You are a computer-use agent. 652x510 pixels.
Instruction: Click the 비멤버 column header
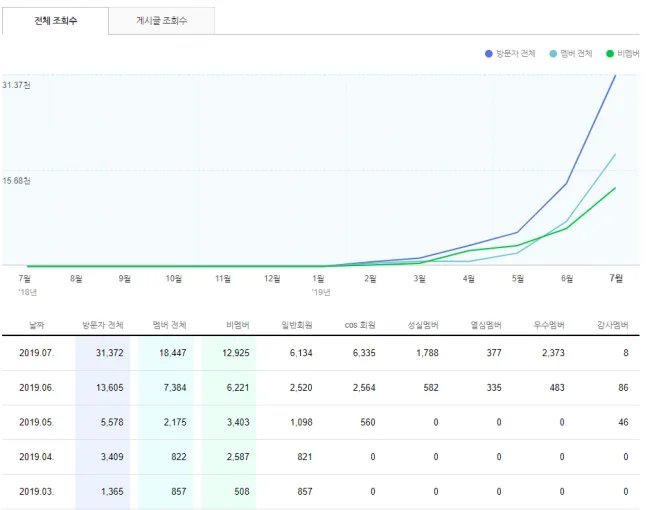(x=238, y=325)
